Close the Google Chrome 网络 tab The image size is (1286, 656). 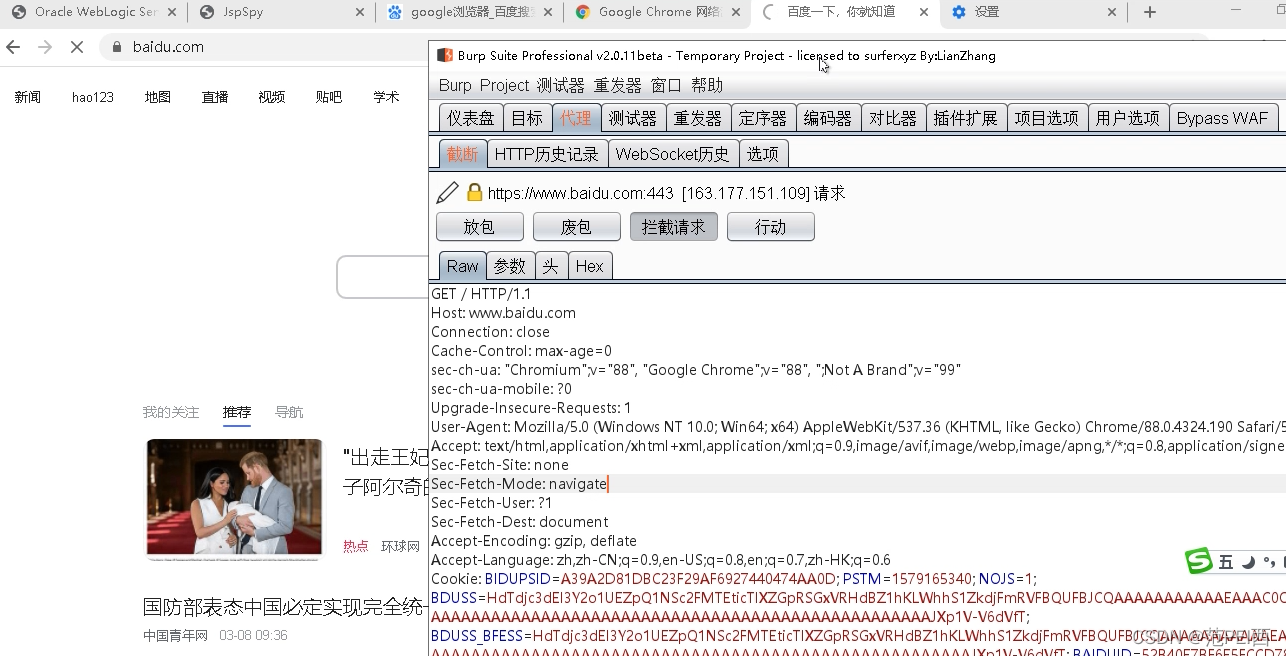(x=736, y=12)
